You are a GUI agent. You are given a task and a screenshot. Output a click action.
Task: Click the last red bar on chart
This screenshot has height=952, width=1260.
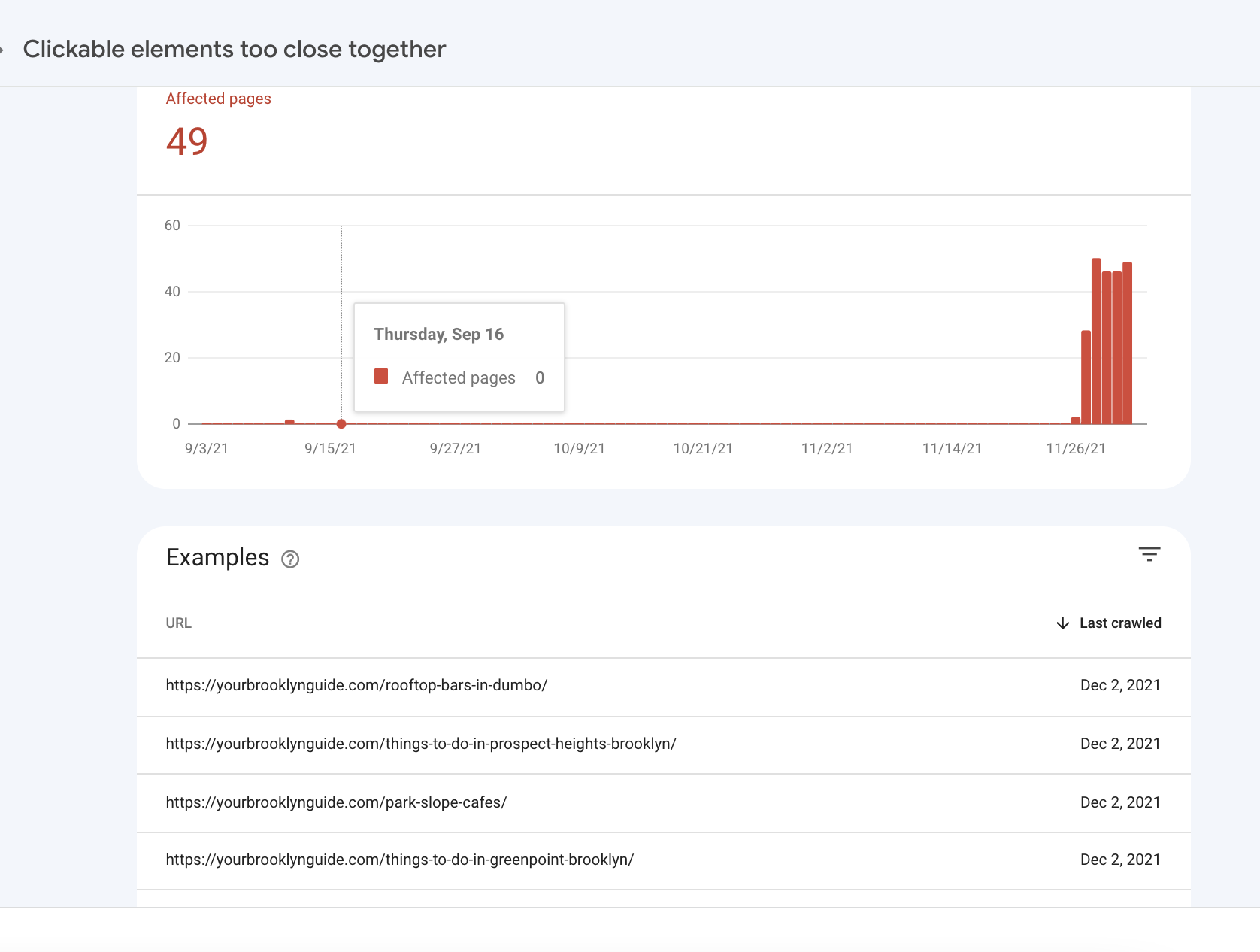[x=1127, y=343]
